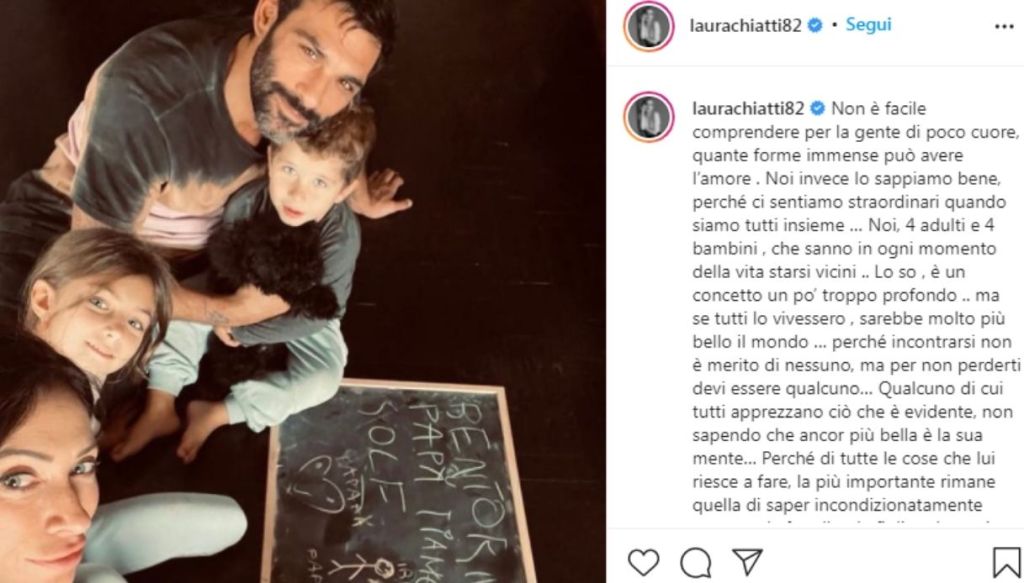Image resolution: width=1024 pixels, height=583 pixels.
Task: Open the header profile picture of laurachiatti82
Action: 648,27
